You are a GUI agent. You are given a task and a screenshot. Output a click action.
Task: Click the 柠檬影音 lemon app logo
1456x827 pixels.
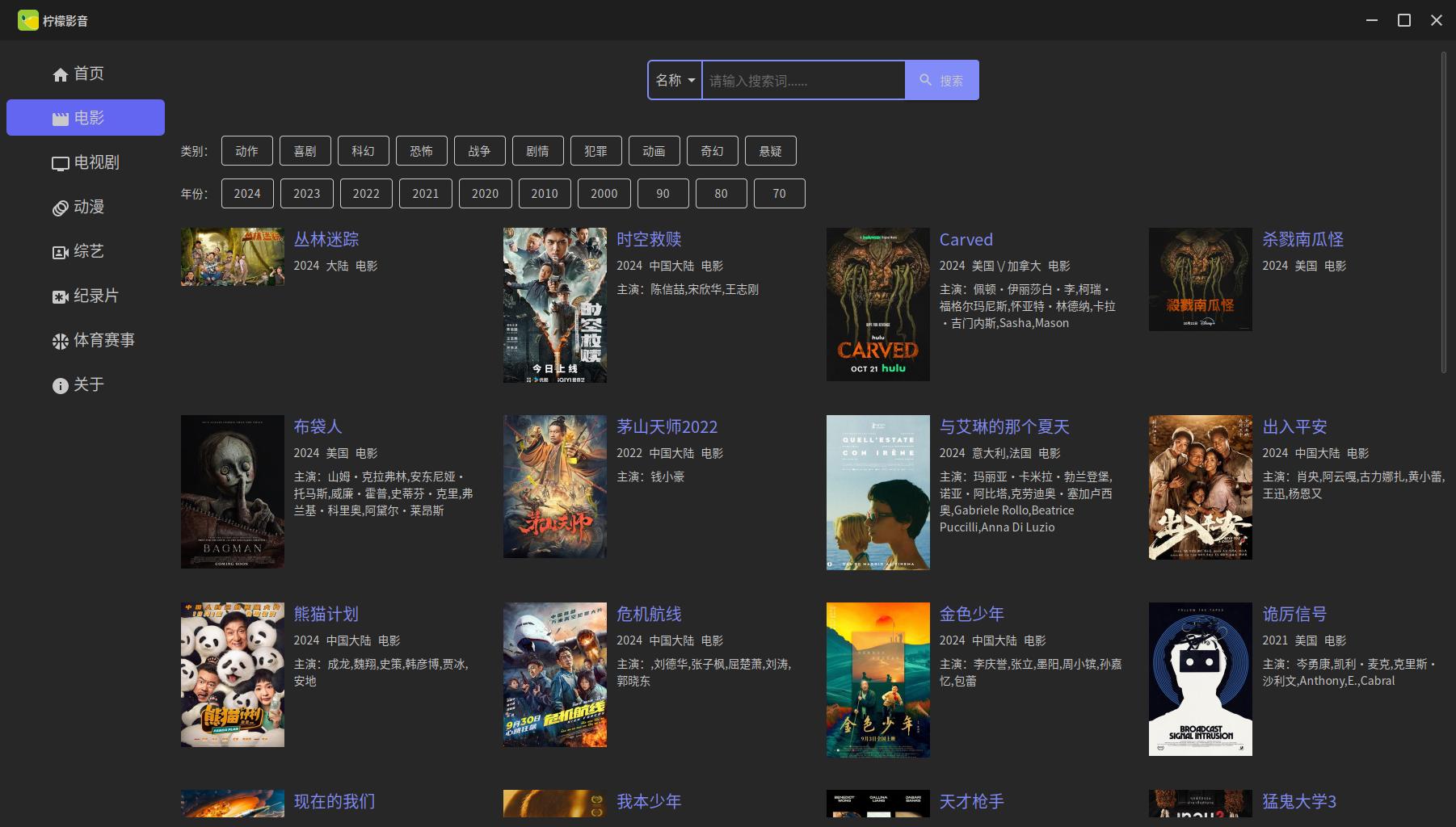coord(28,20)
